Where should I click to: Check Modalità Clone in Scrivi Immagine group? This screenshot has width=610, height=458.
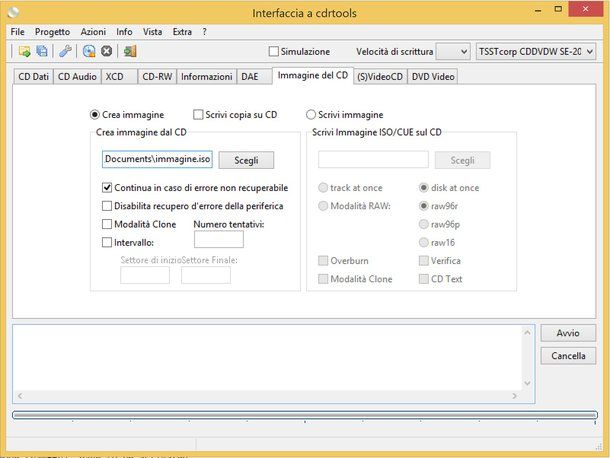pos(323,279)
